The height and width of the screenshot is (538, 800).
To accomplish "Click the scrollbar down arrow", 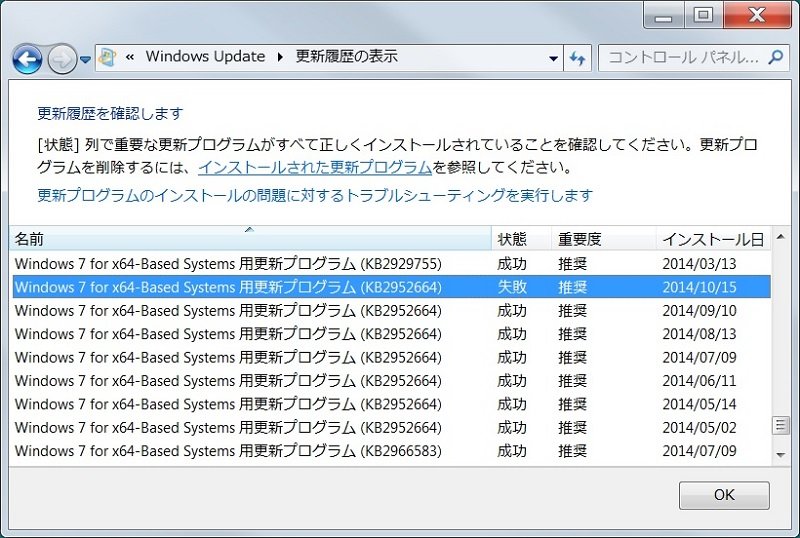I will click(780, 454).
